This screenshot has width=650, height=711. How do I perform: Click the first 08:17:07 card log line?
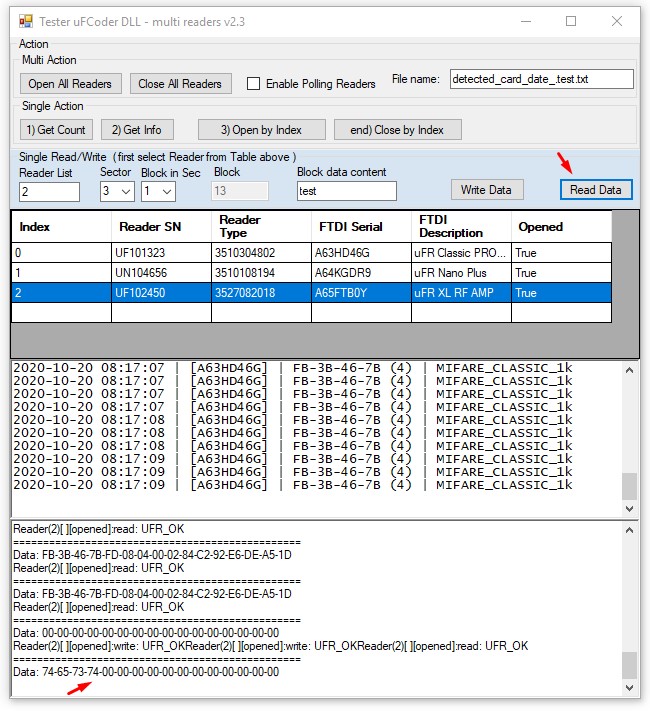[x=293, y=368]
